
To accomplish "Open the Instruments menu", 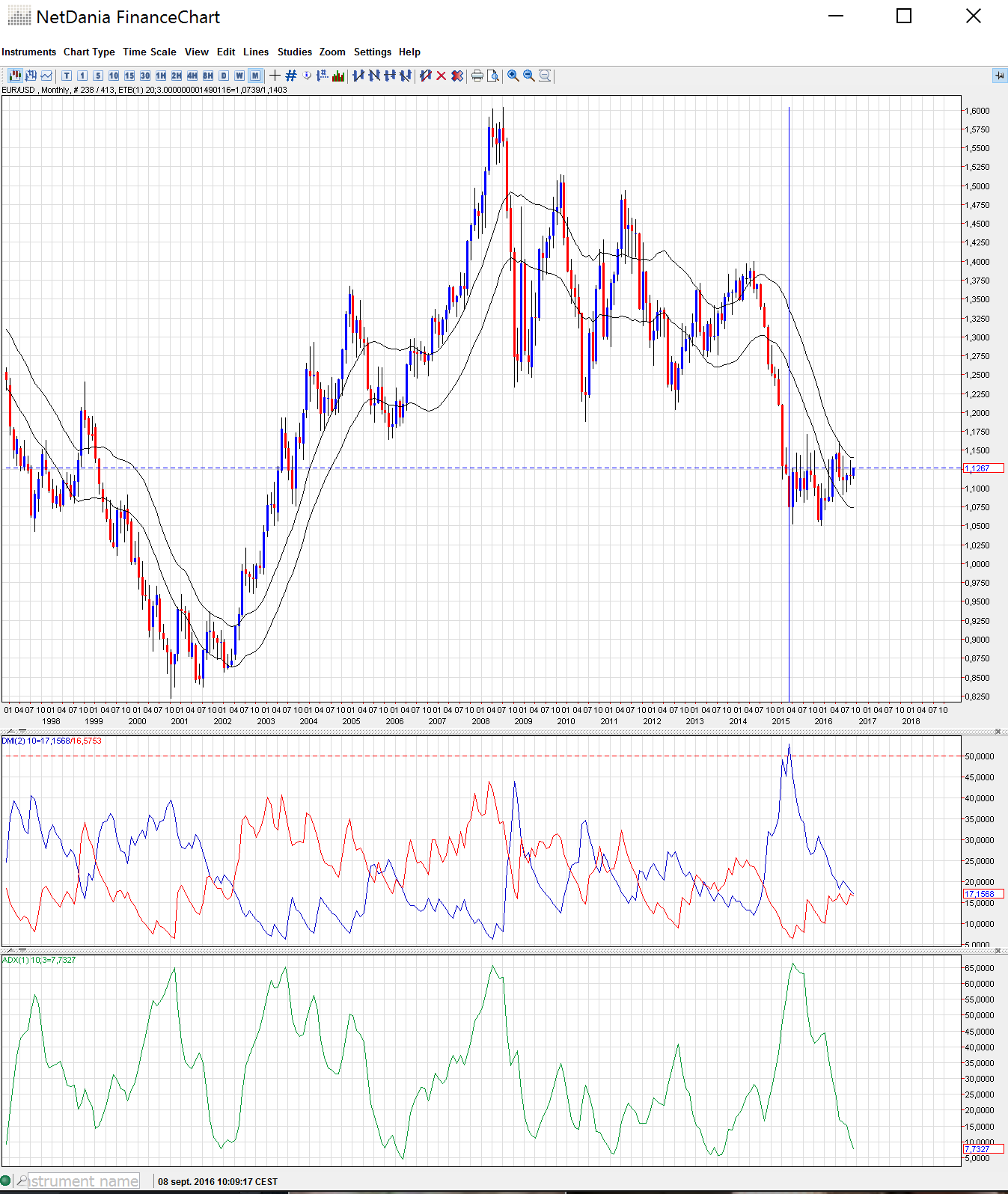I will click(x=29, y=52).
